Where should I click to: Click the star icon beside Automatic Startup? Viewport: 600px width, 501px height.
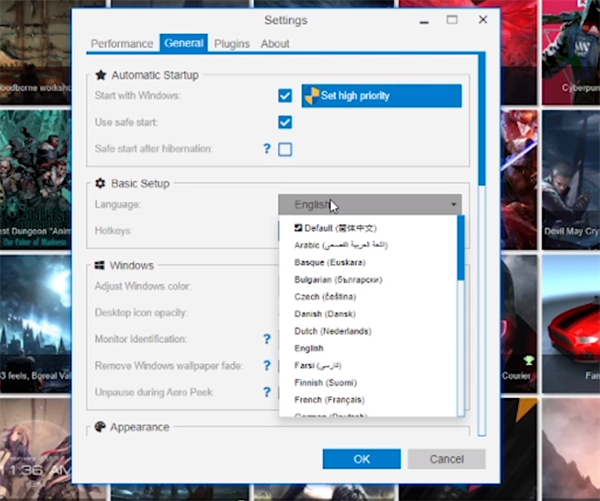pos(100,75)
